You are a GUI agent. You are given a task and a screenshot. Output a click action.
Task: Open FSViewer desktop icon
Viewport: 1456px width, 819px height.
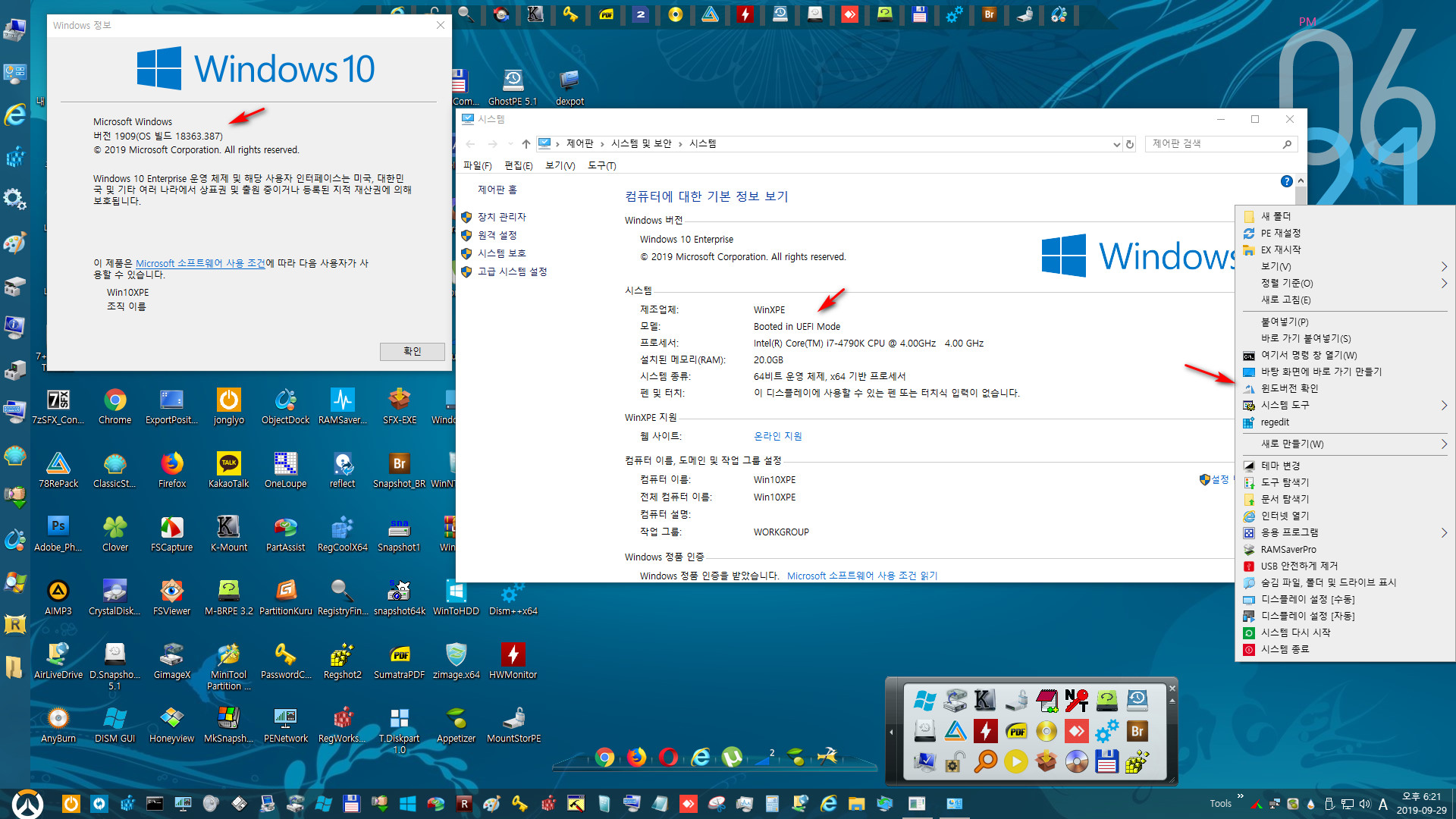(x=172, y=598)
